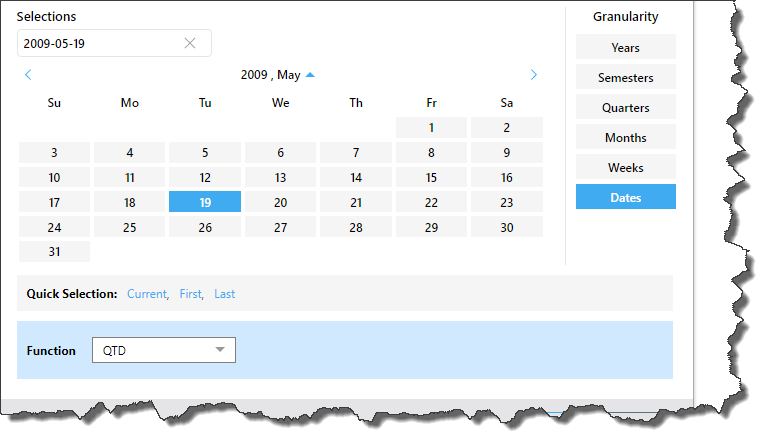The width and height of the screenshot is (771, 446).
Task: Expand the 2009, May month picker arrow
Action: tap(310, 75)
